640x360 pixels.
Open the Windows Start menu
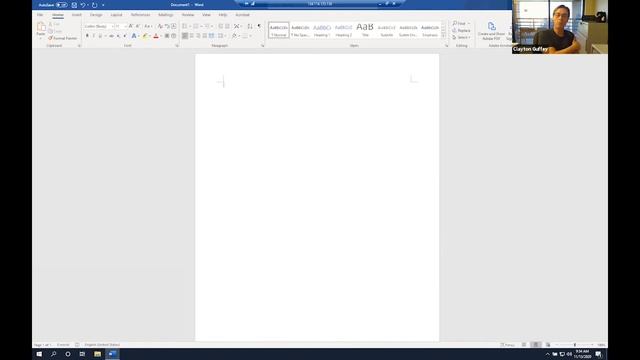coord(39,354)
